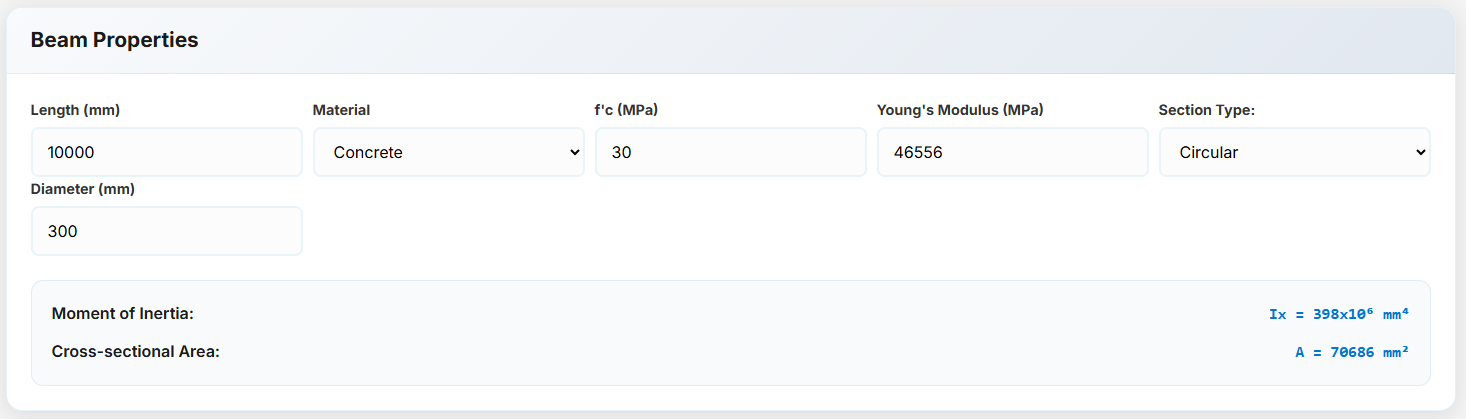Click the Section Type dropdown chevron arrow
The height and width of the screenshot is (419, 1466).
point(1420,152)
